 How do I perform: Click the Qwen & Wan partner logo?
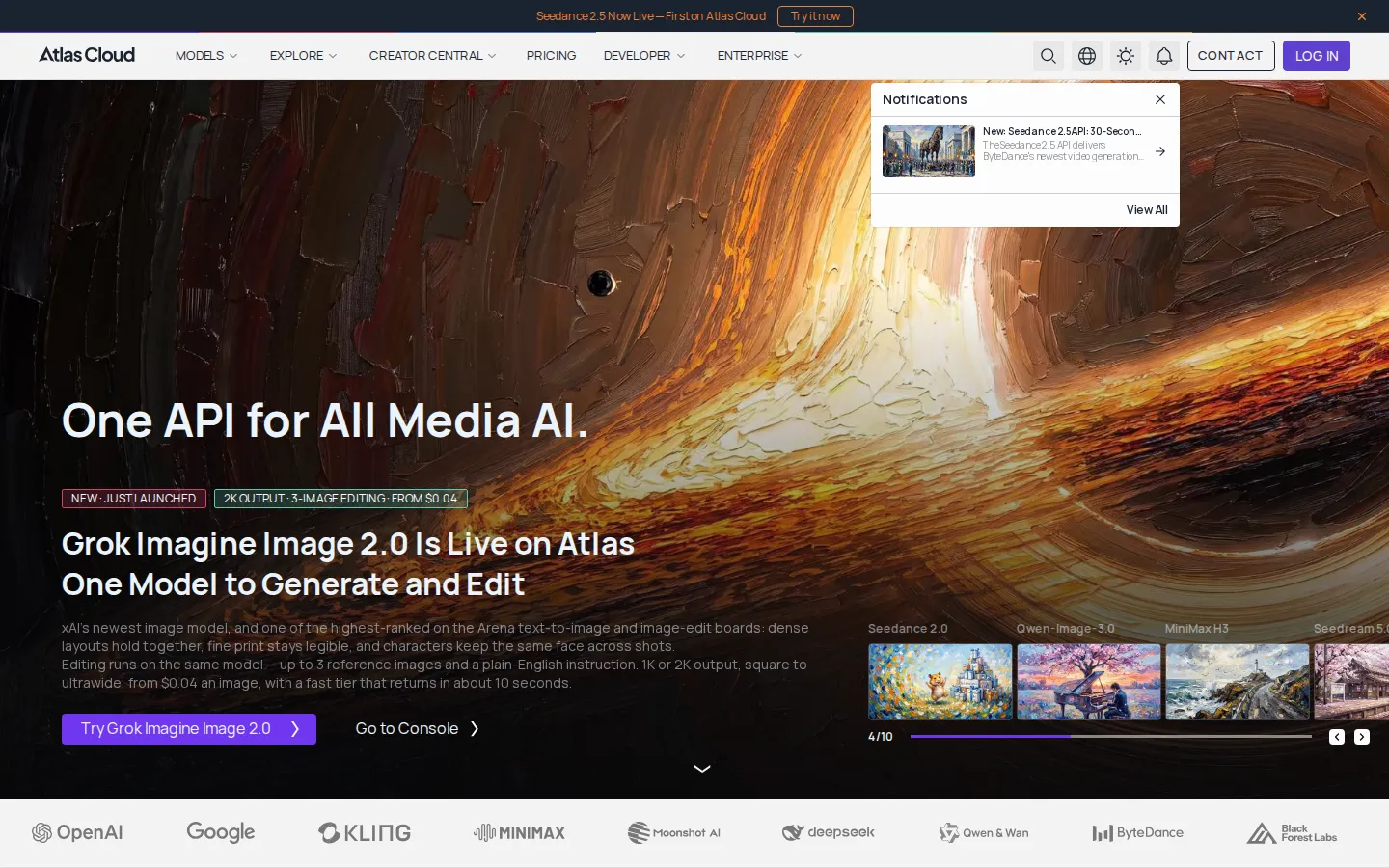984,832
